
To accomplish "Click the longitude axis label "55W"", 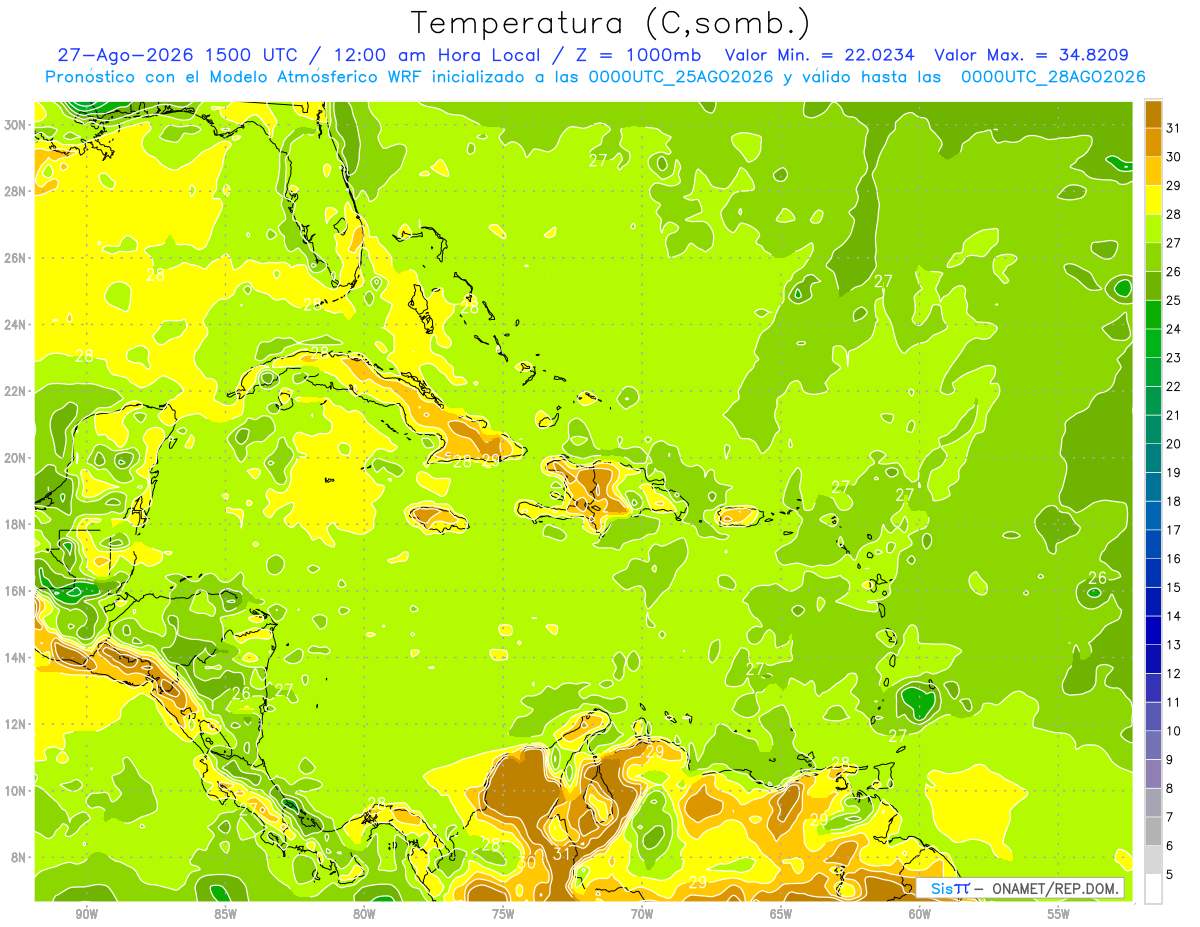I will (1059, 914).
